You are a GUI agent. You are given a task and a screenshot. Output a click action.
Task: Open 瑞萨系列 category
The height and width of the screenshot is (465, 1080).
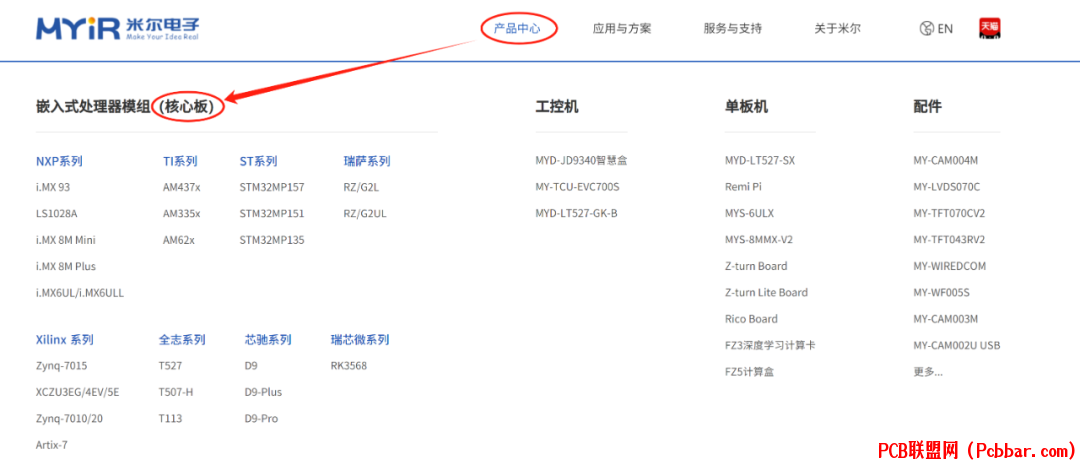(367, 161)
